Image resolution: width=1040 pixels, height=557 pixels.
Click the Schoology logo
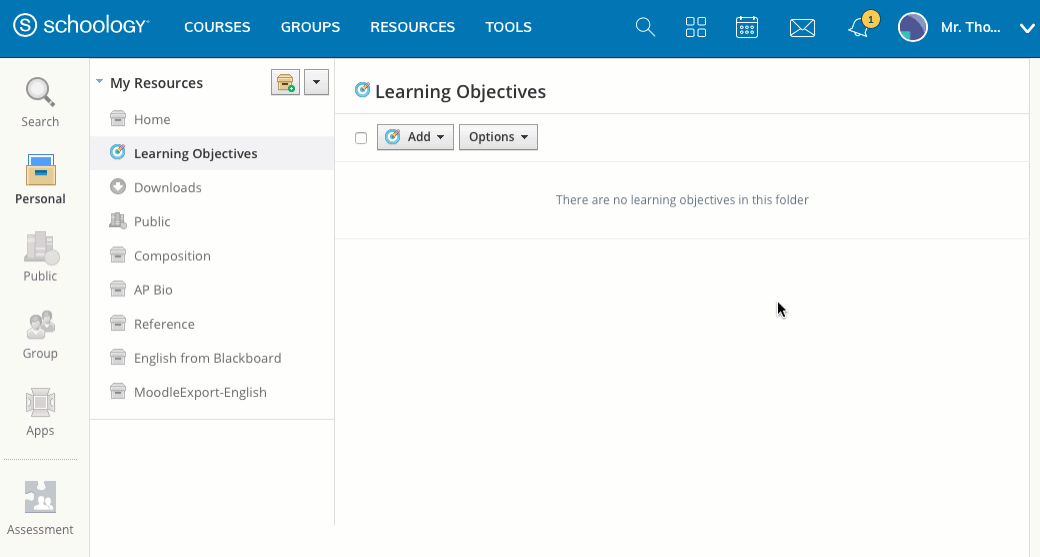(x=81, y=27)
